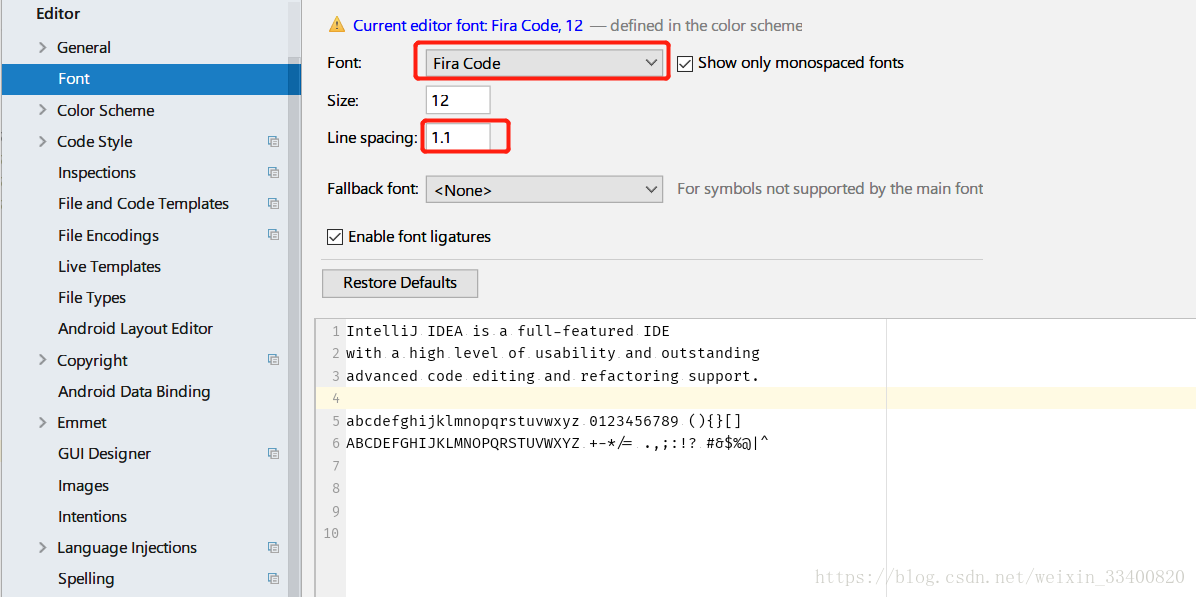Click project-level icon next to Code Style

pos(273,142)
